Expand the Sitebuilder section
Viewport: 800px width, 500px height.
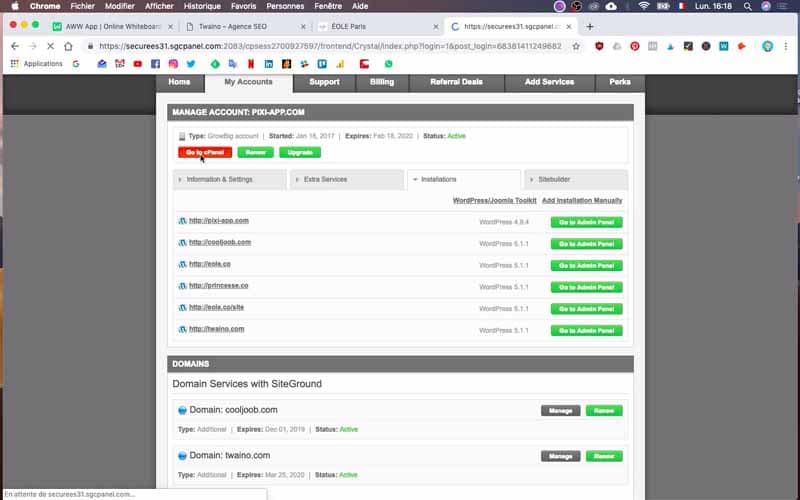[576, 180]
